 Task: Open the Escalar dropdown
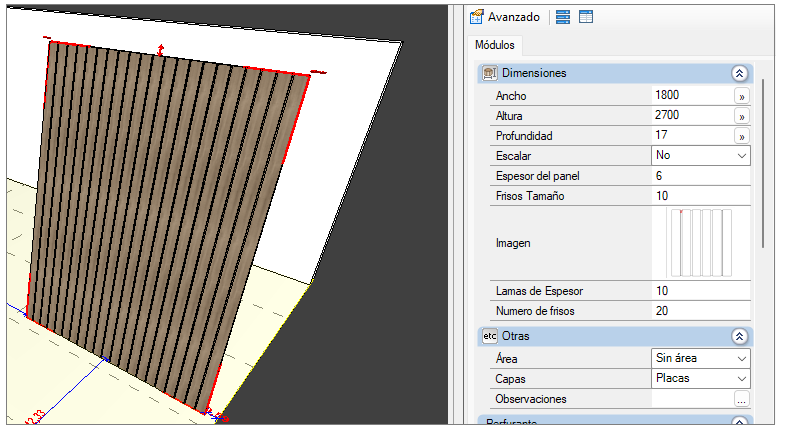[x=701, y=156]
